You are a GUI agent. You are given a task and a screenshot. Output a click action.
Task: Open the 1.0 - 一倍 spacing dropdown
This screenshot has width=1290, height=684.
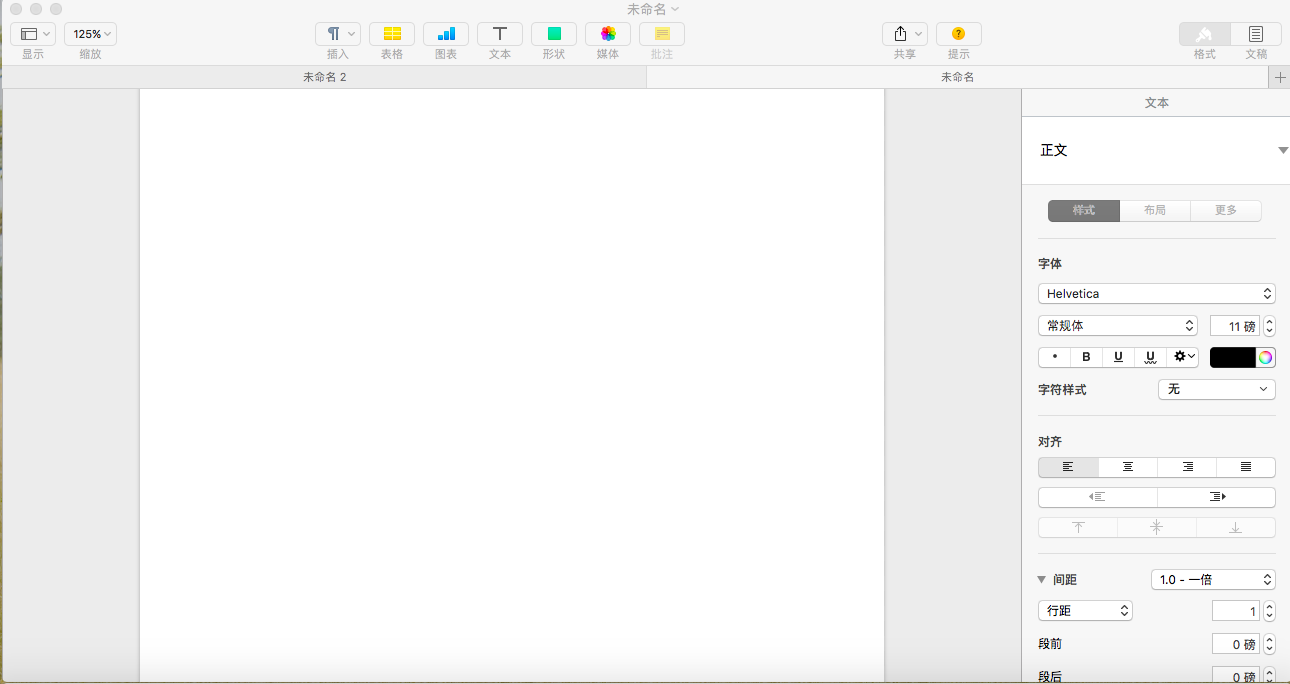[1214, 580]
